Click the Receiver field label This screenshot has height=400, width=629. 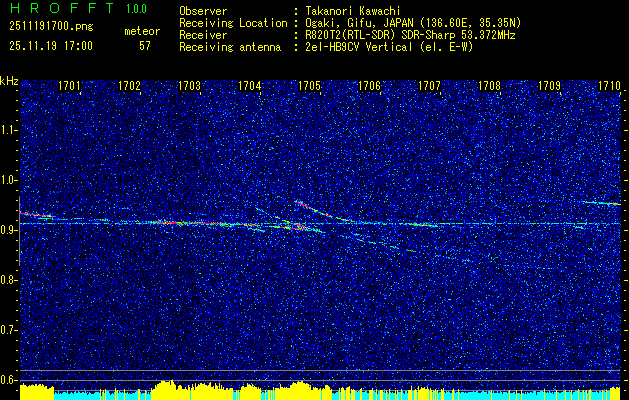pos(203,35)
